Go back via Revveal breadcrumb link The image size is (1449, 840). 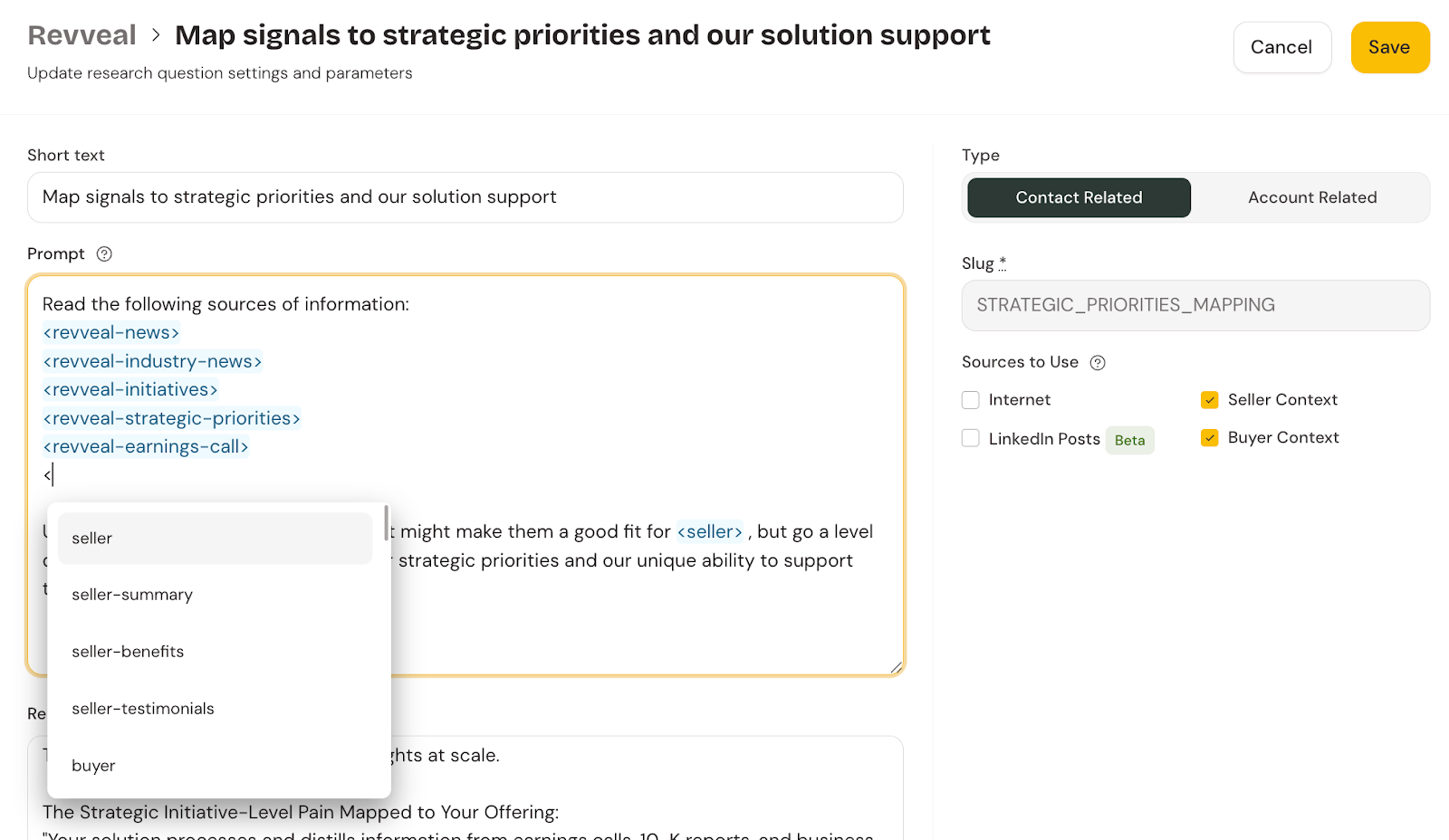point(82,35)
